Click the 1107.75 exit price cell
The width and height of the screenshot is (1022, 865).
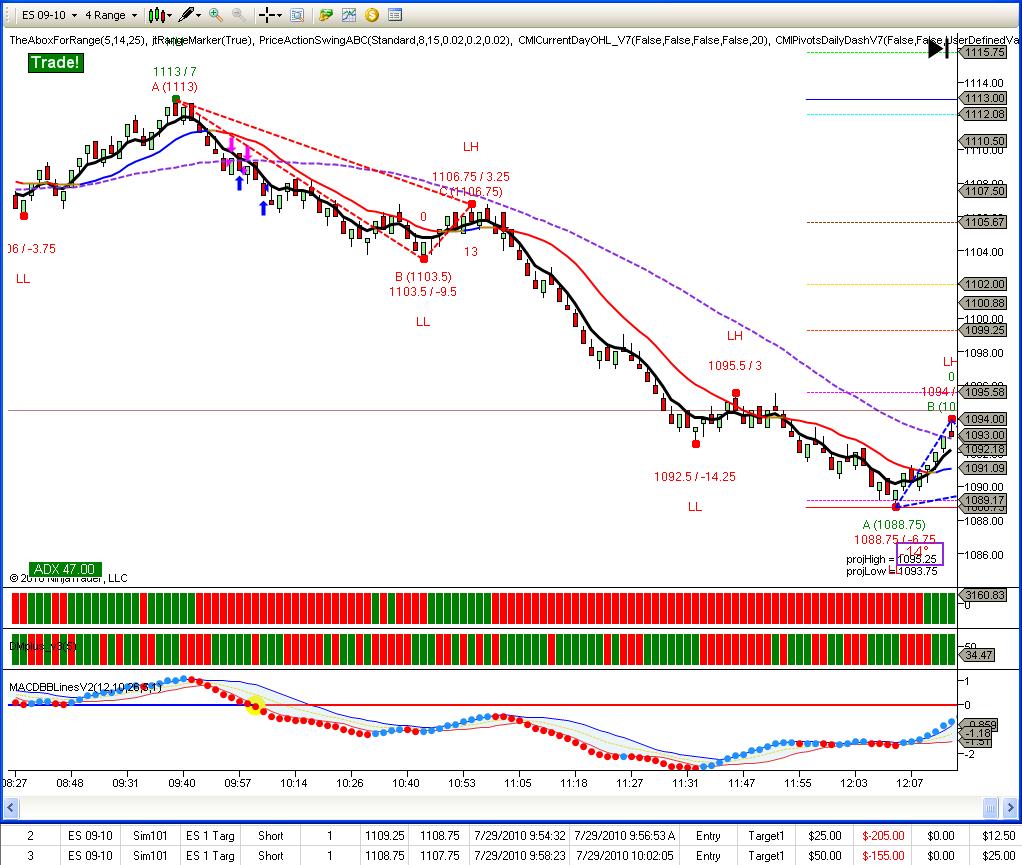[x=439, y=856]
